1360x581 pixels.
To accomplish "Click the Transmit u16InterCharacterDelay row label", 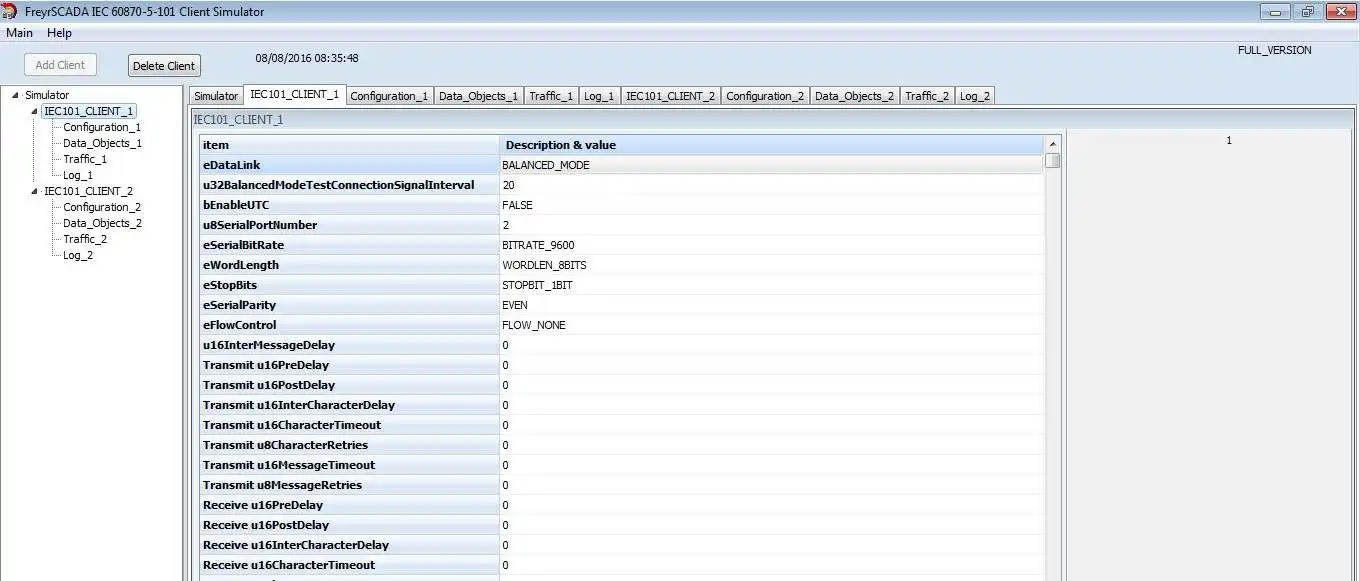I will (x=349, y=405).
